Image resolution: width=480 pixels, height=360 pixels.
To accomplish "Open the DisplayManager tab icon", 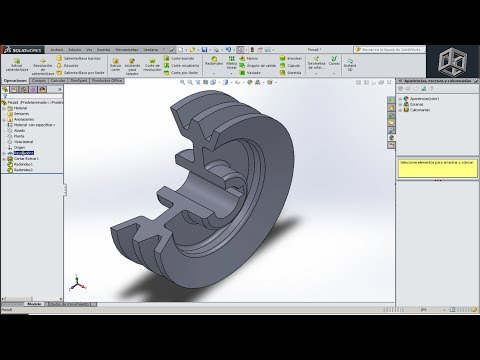I will 42,90.
